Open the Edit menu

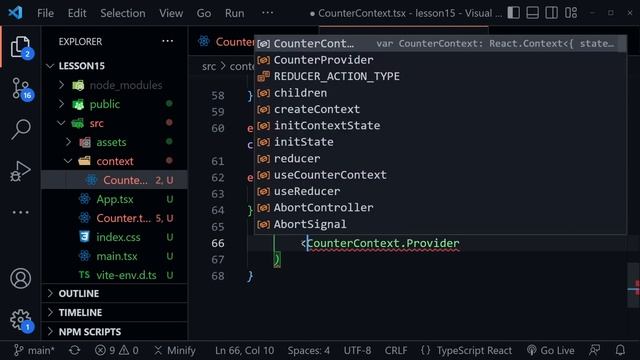point(77,13)
